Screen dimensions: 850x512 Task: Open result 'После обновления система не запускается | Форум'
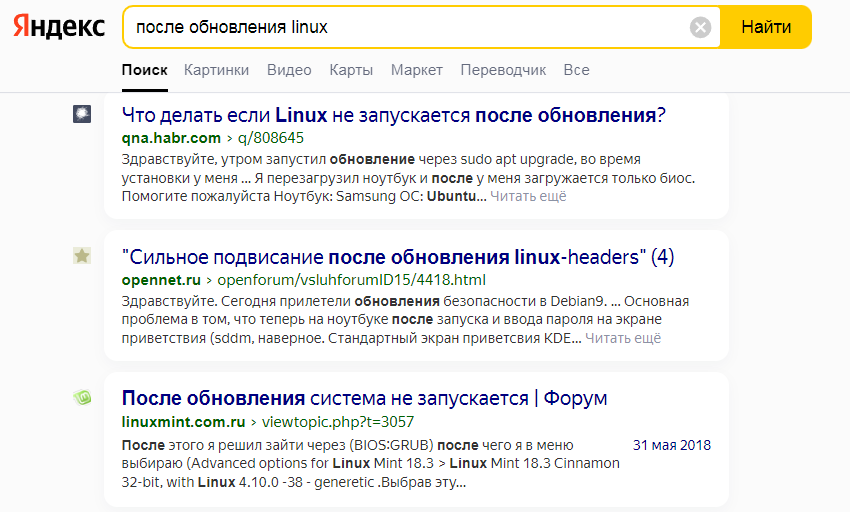(x=364, y=398)
